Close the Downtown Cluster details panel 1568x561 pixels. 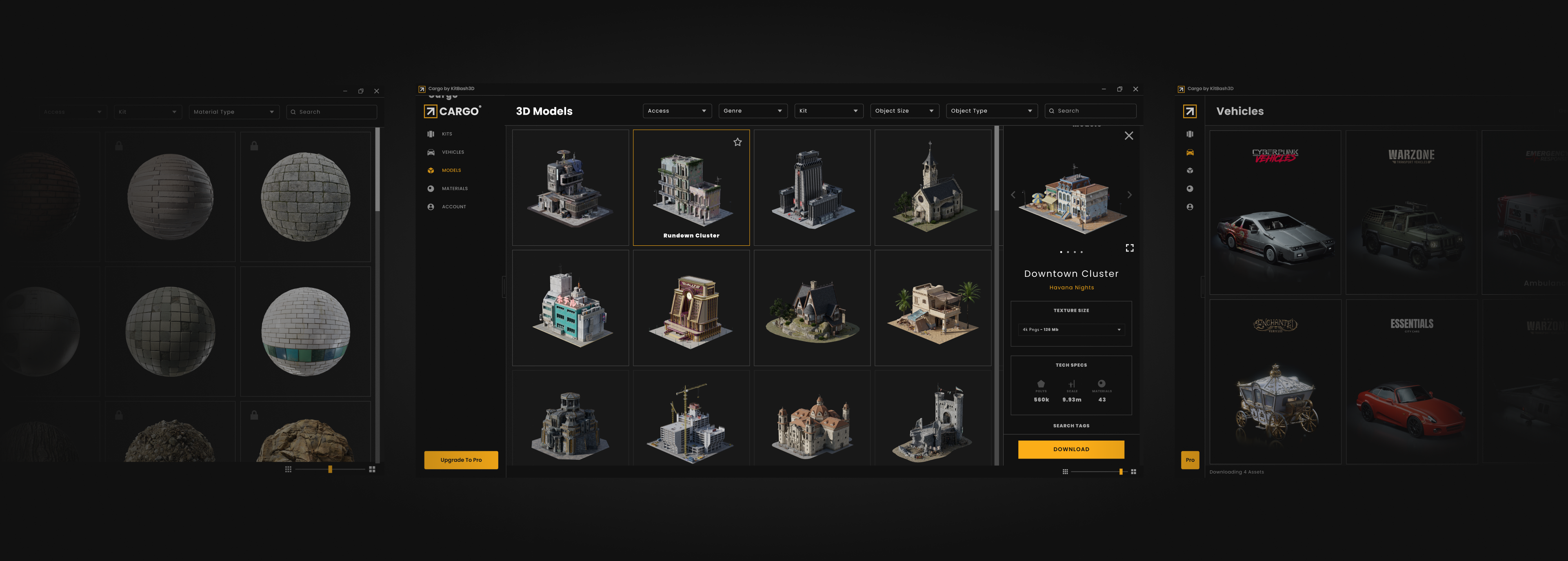(1128, 136)
